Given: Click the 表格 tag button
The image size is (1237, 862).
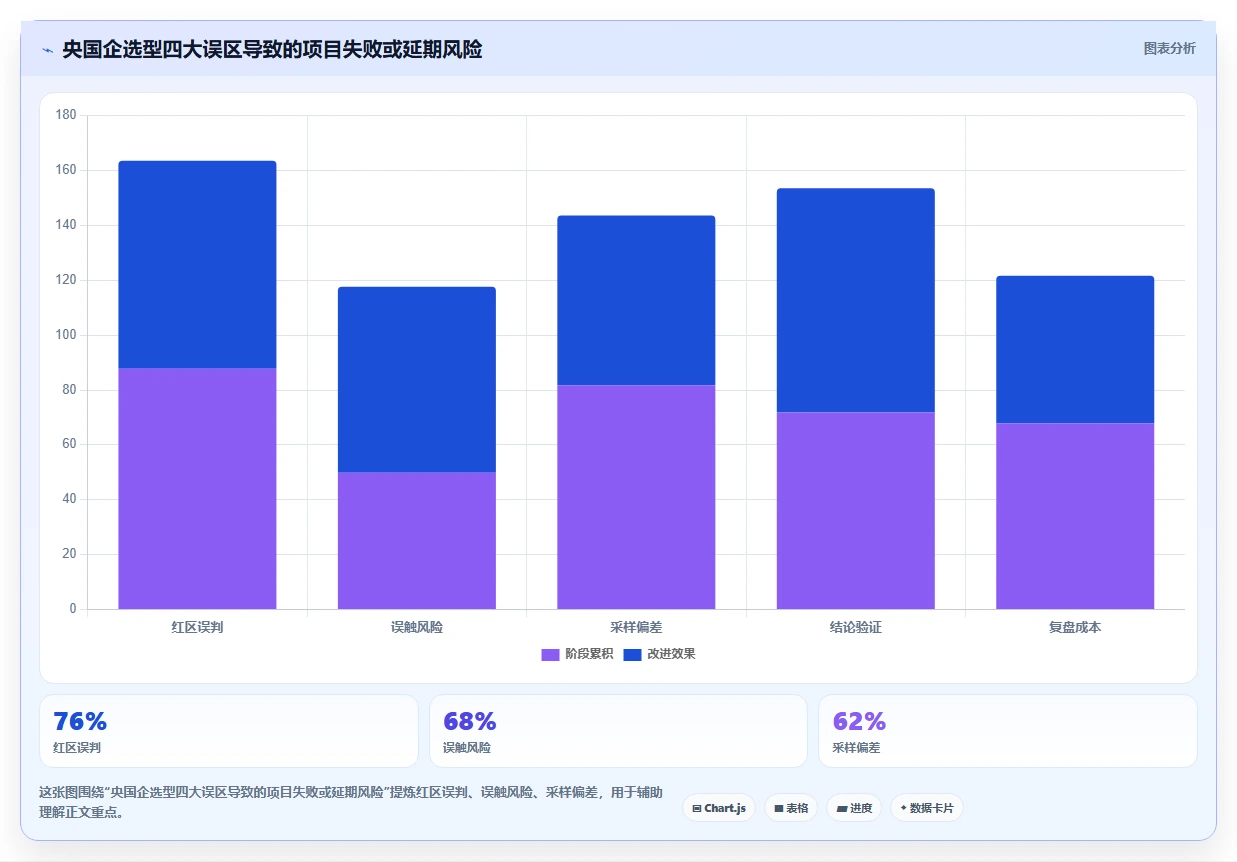Looking at the screenshot, I should pyautogui.click(x=791, y=808).
